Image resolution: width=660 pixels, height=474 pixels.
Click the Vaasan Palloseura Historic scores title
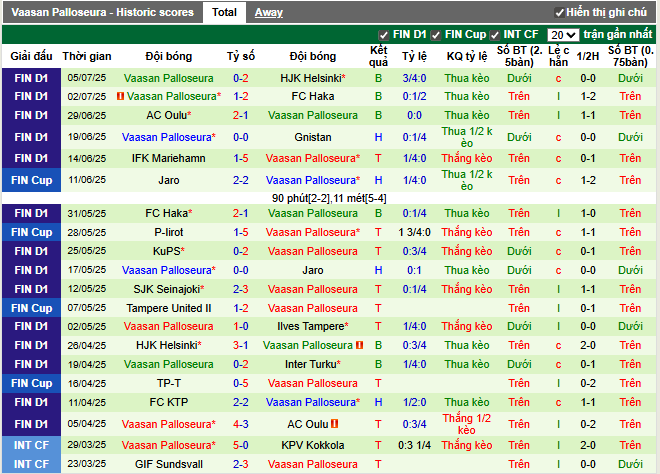102,12
